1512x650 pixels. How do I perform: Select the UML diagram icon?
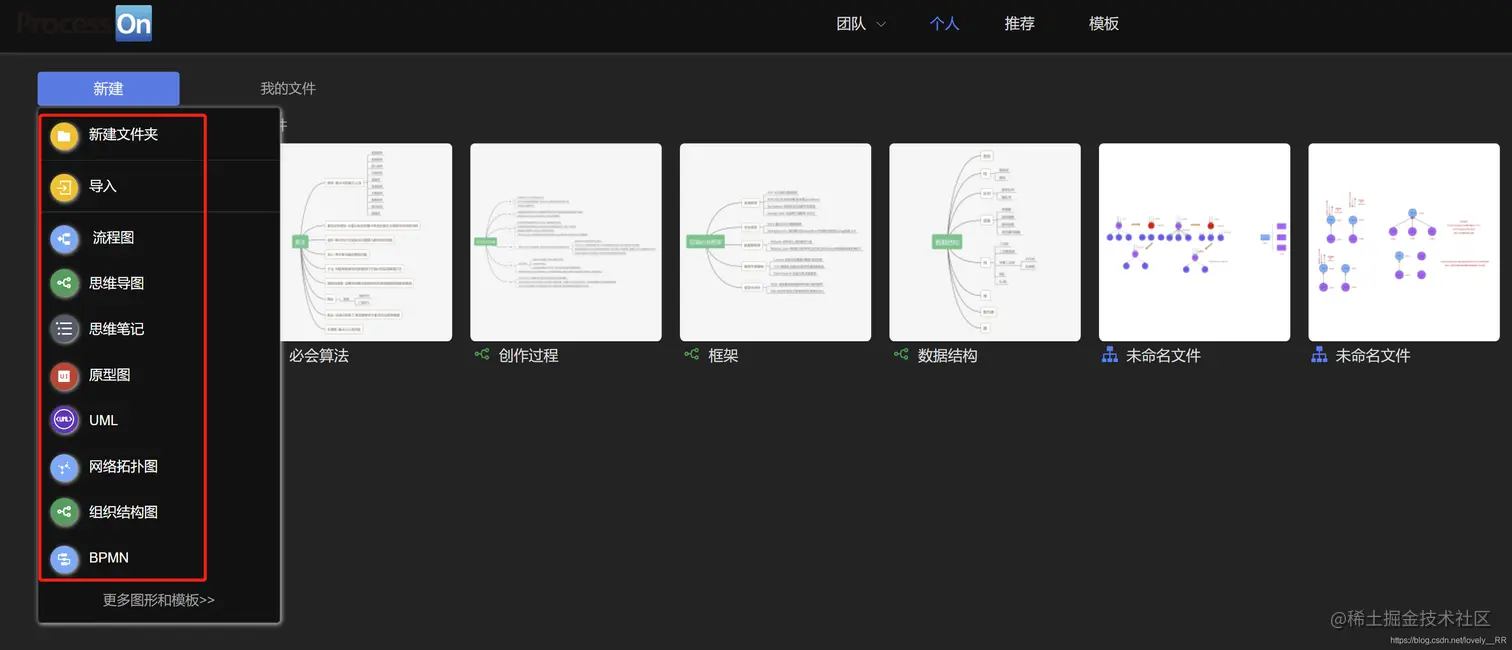pyautogui.click(x=64, y=420)
